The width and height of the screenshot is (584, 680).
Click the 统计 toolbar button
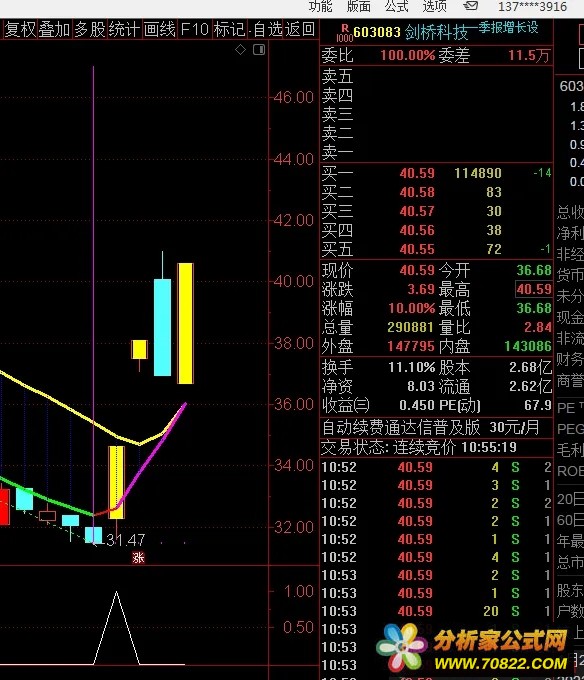coord(124,29)
